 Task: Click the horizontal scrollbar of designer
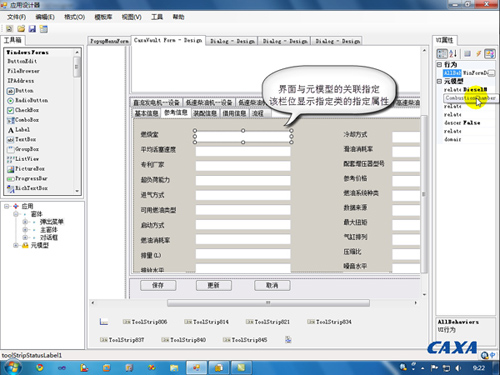click(x=268, y=303)
